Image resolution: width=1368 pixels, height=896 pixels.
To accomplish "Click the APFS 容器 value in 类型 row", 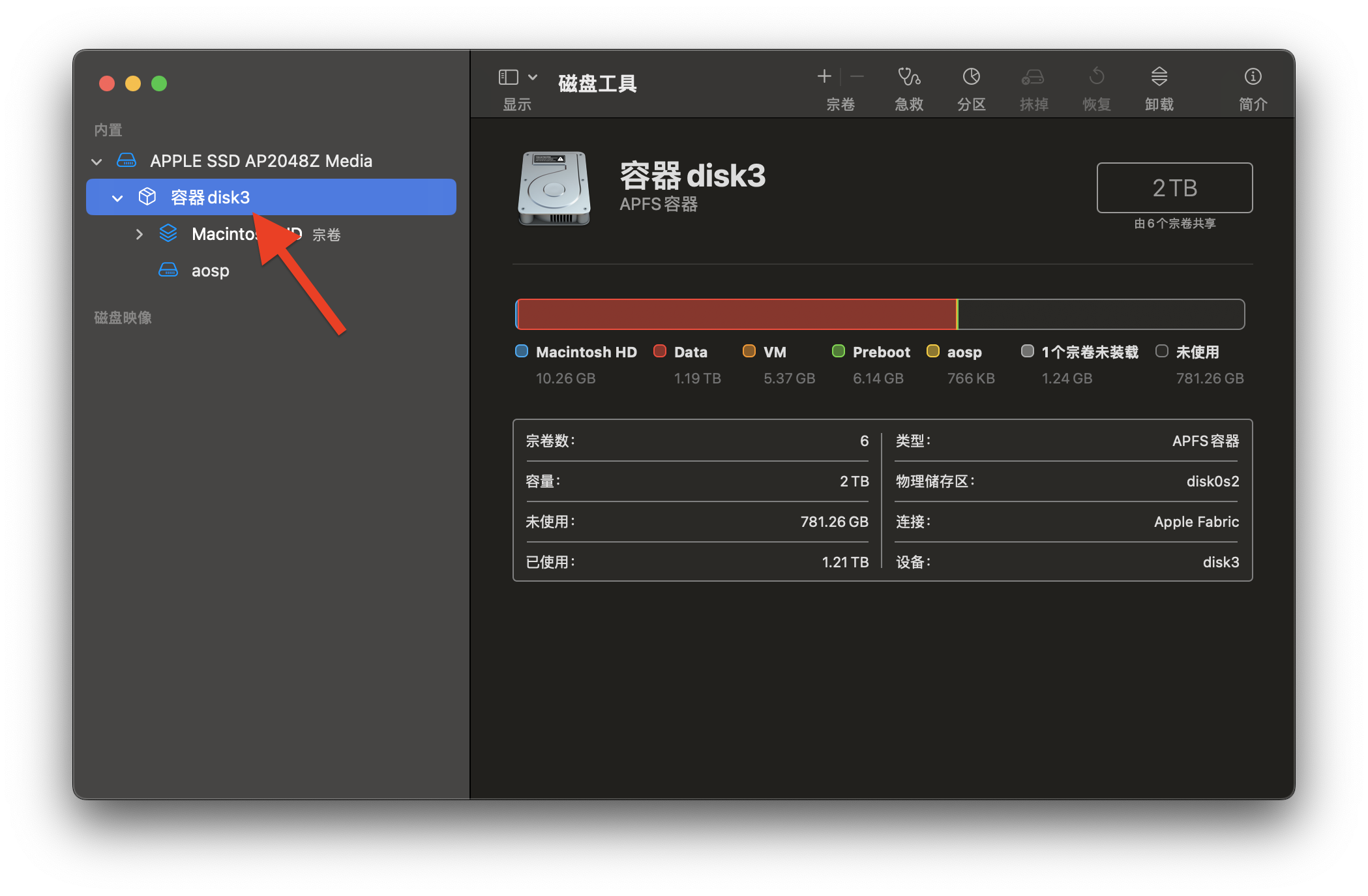I will point(1206,441).
